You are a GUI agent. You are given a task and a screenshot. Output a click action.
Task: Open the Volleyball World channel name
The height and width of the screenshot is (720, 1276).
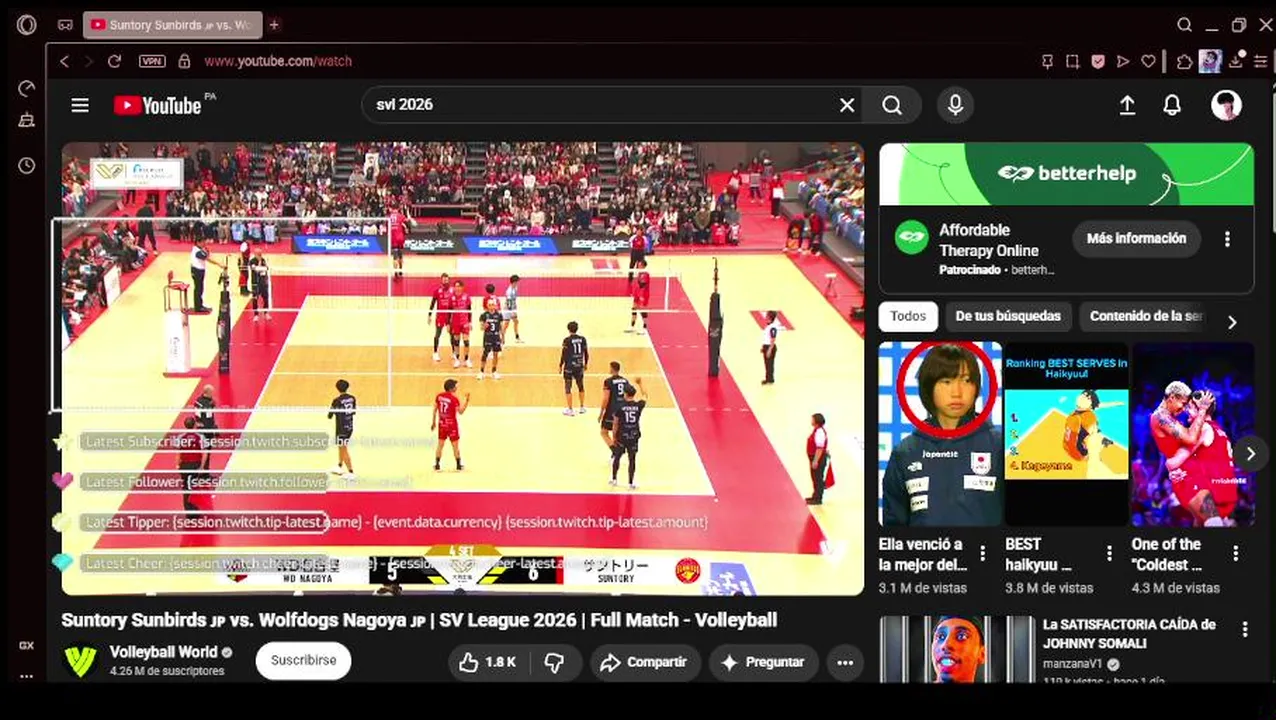coord(163,652)
